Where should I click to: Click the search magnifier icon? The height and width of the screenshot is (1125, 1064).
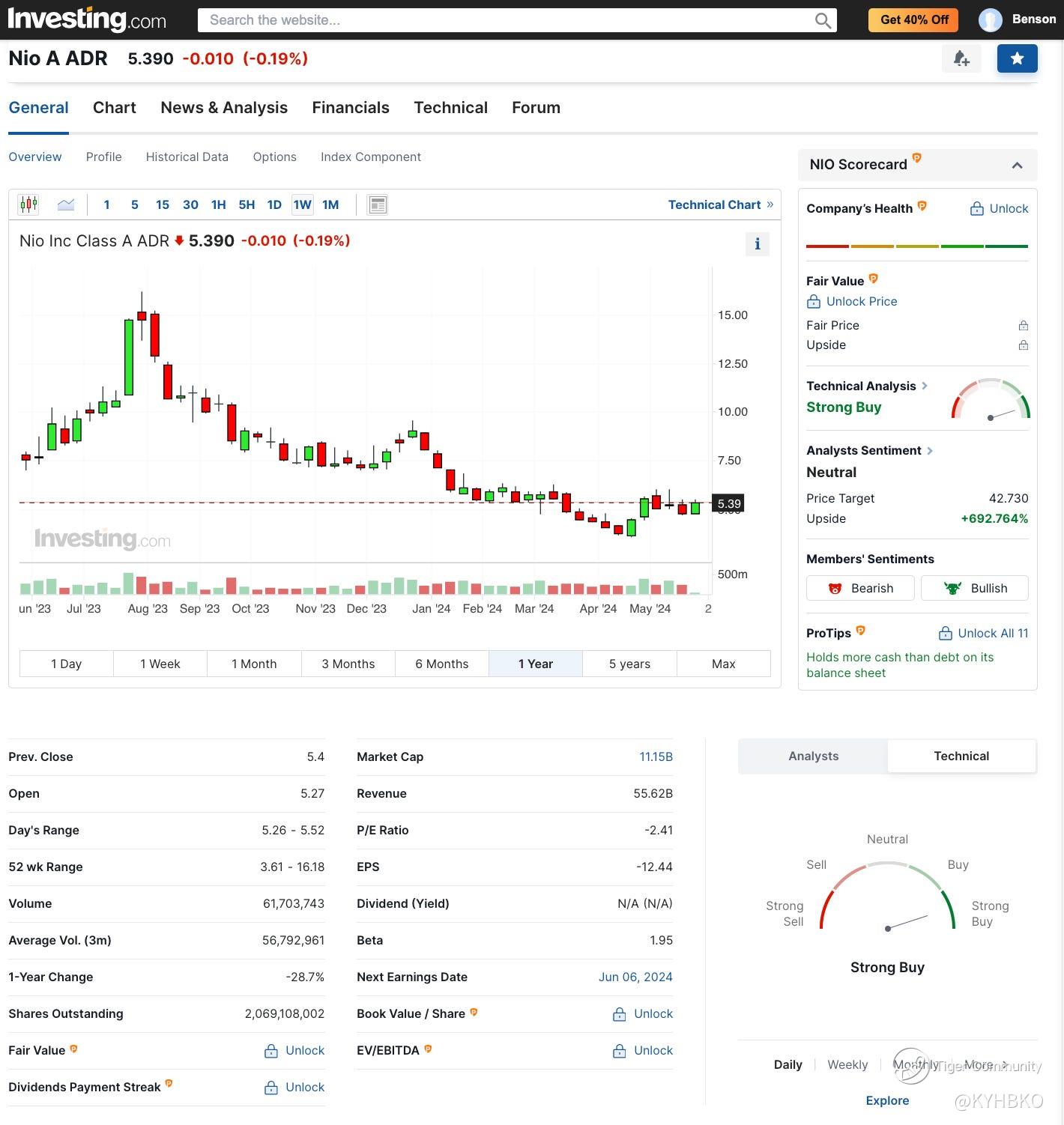[823, 20]
